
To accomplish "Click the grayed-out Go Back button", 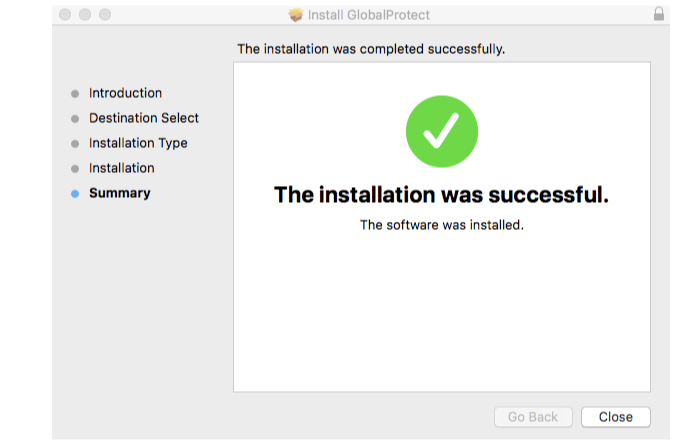I will 533,417.
